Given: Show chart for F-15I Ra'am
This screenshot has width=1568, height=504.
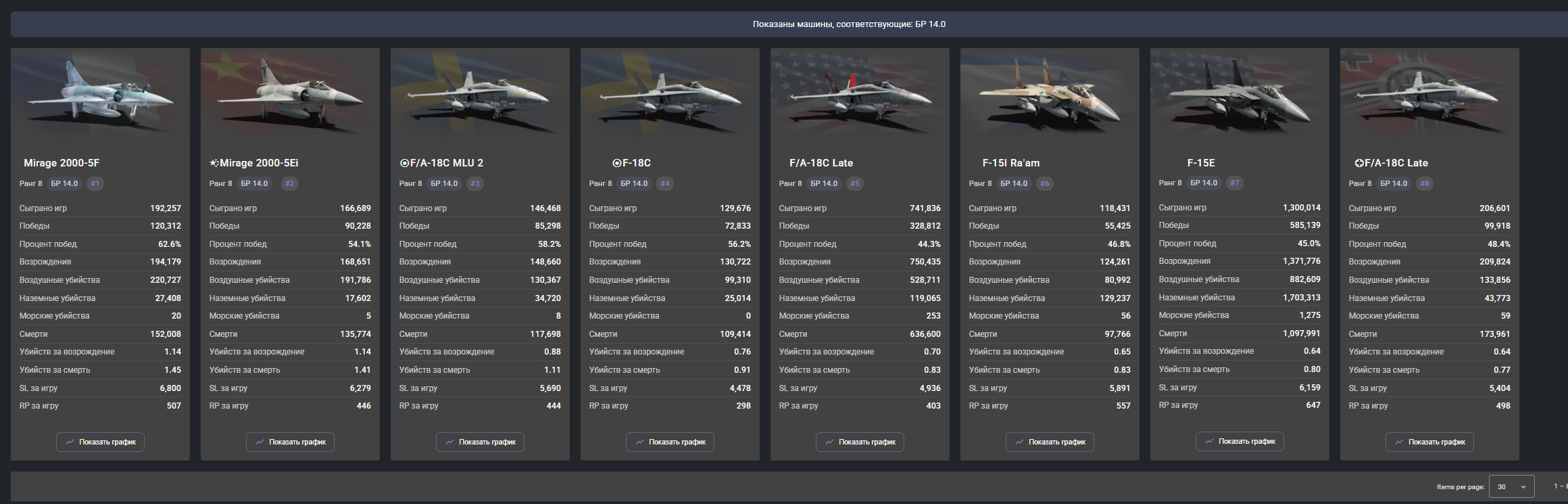Looking at the screenshot, I should 1050,442.
